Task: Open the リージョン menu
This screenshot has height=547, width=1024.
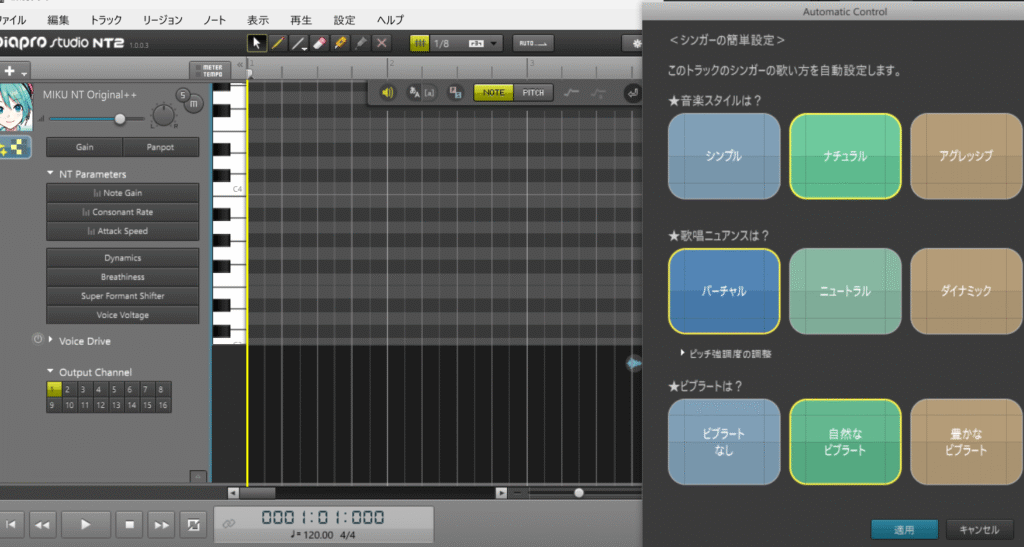Action: [x=163, y=20]
